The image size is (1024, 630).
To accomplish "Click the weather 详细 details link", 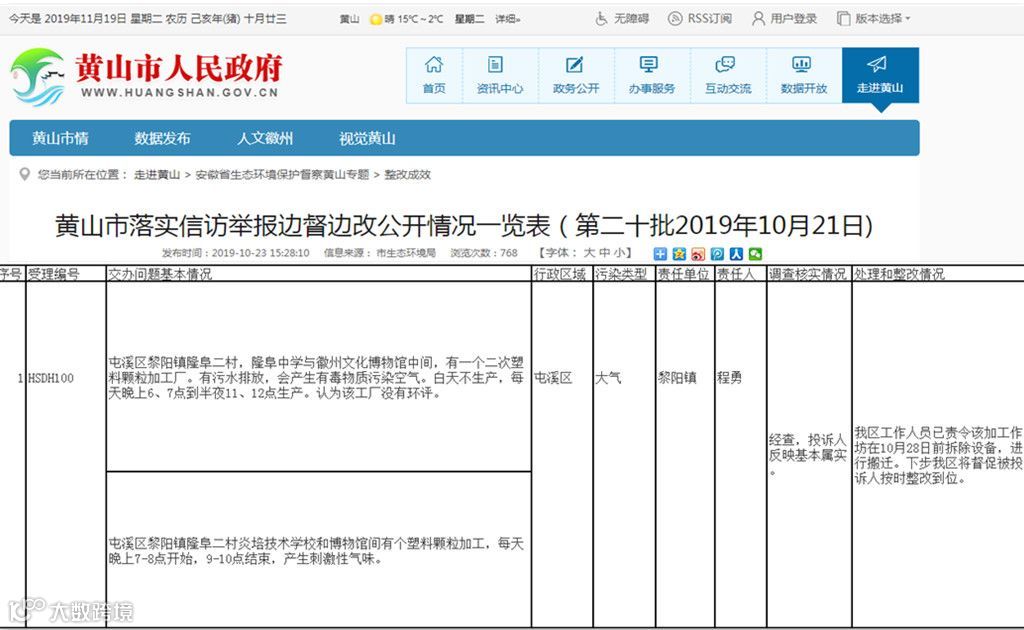I will (507, 19).
